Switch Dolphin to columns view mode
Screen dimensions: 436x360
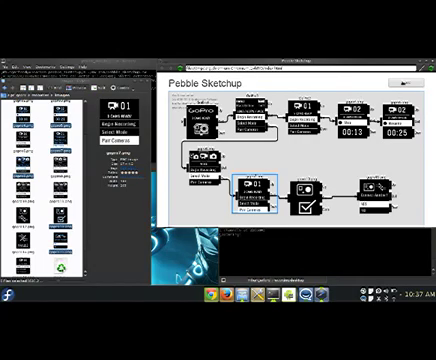point(40,88)
